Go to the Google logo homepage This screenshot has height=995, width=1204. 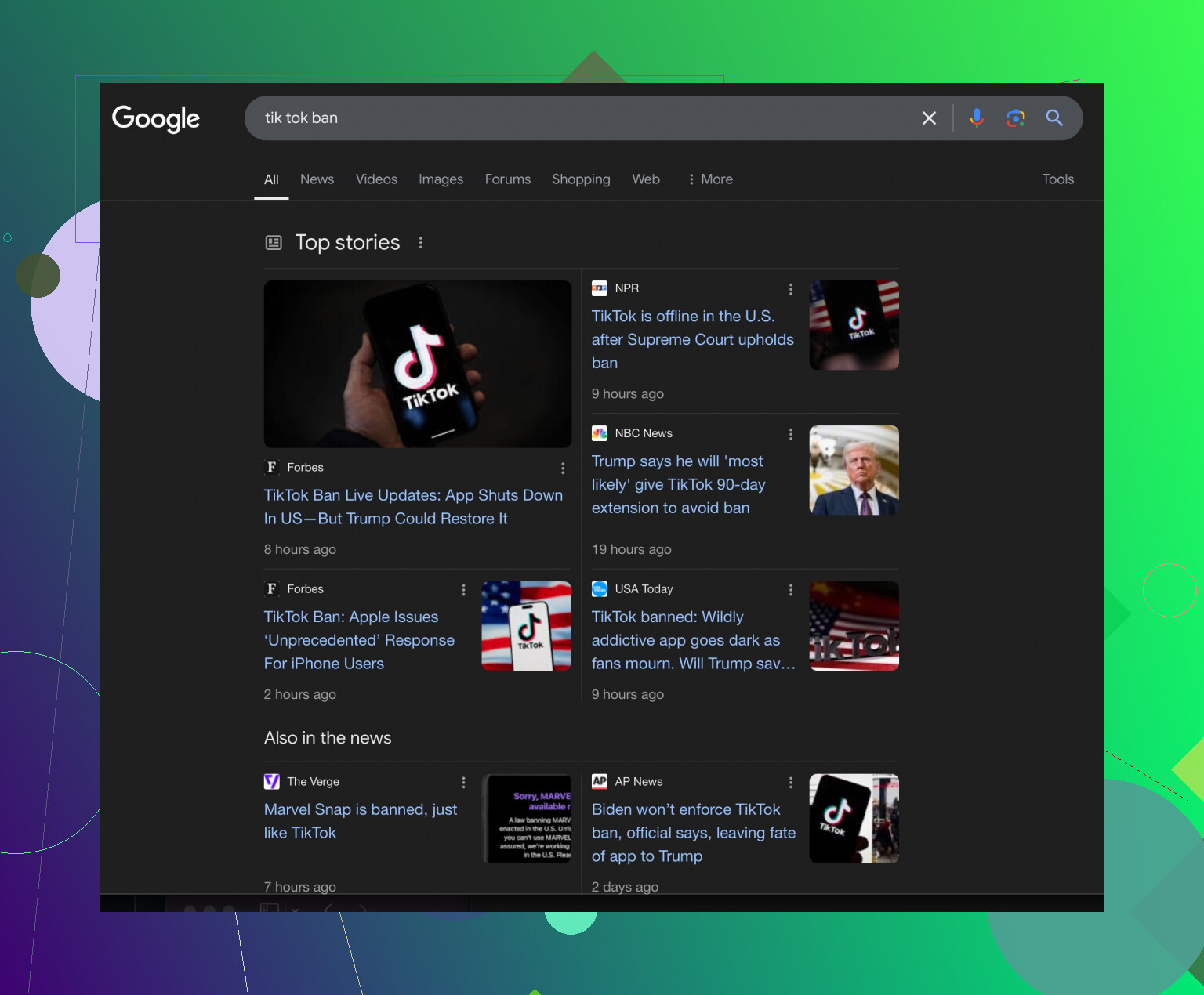[x=156, y=118]
